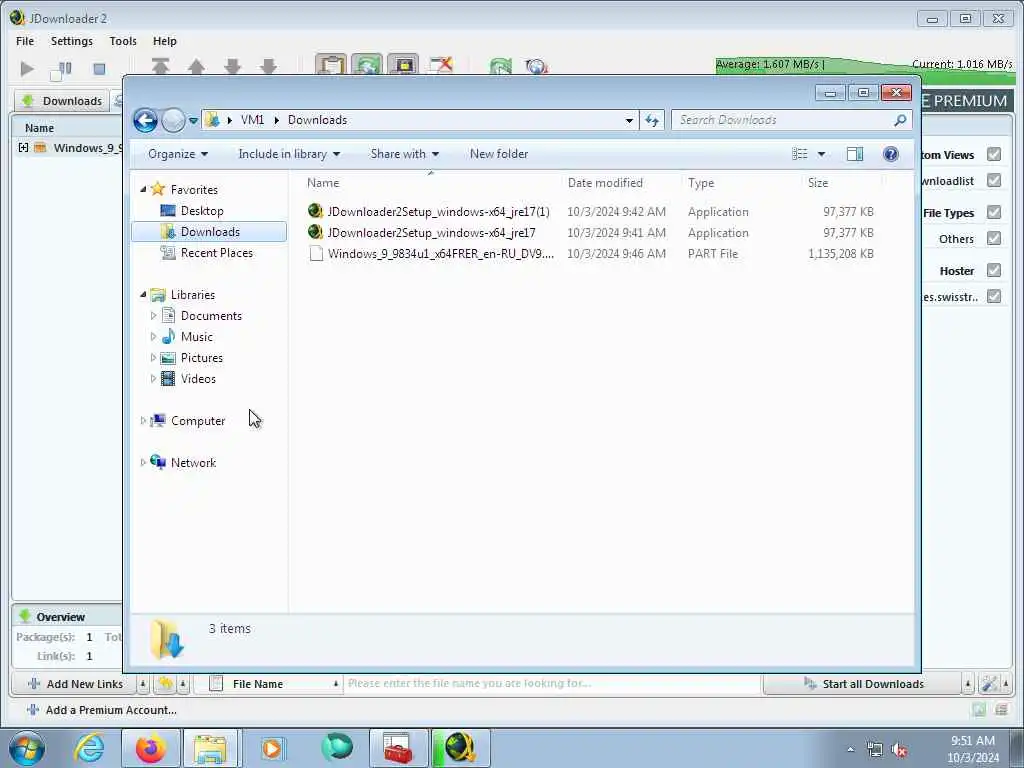Toggle the yellow-square framed JDownloader toolbar icon
1024x768 pixels.
403,64
